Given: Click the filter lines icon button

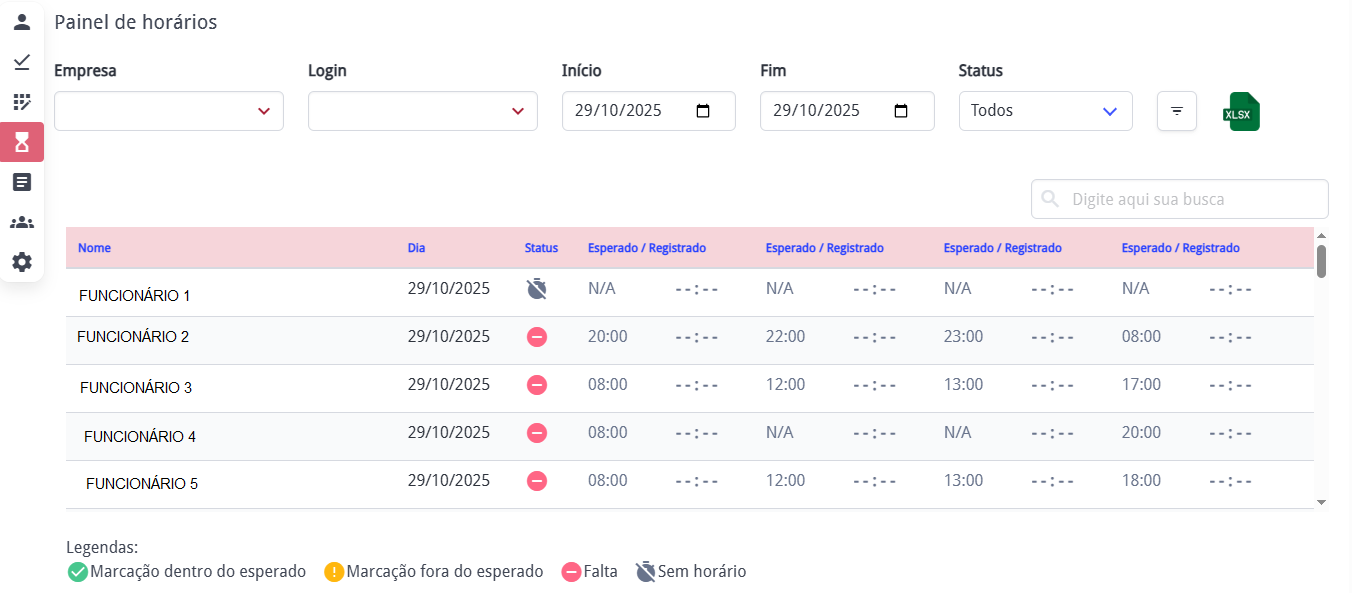Looking at the screenshot, I should 1177,111.
